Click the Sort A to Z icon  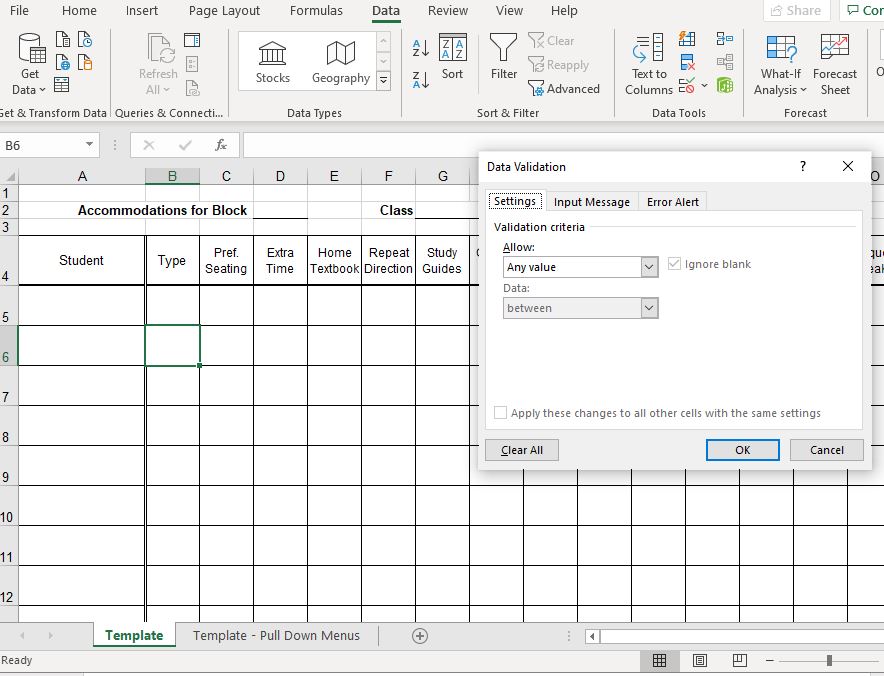pyautogui.click(x=420, y=48)
